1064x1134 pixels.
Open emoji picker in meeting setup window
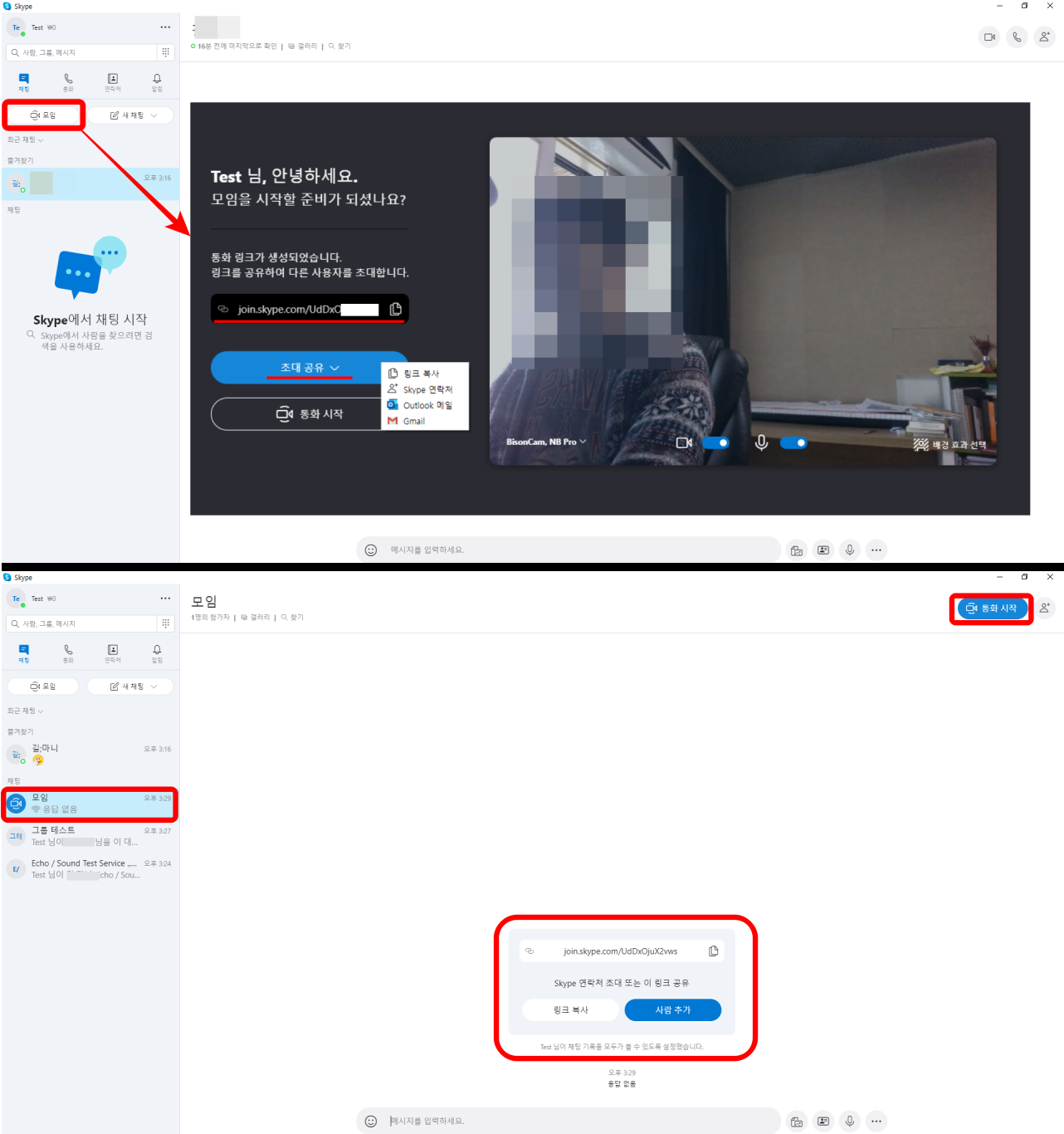click(x=371, y=550)
